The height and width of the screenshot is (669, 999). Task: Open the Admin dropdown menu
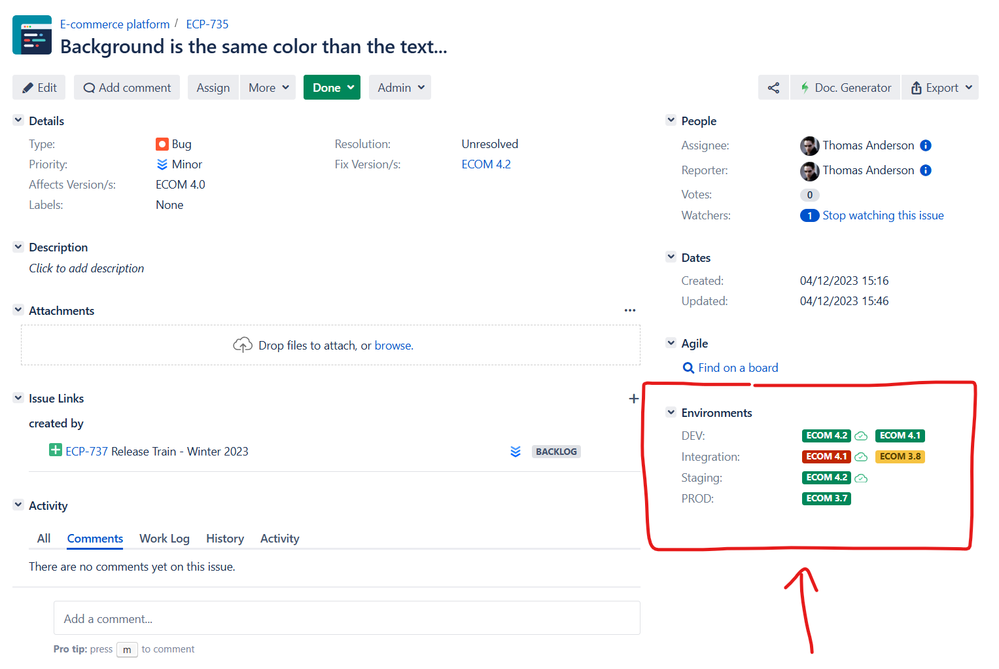click(400, 88)
